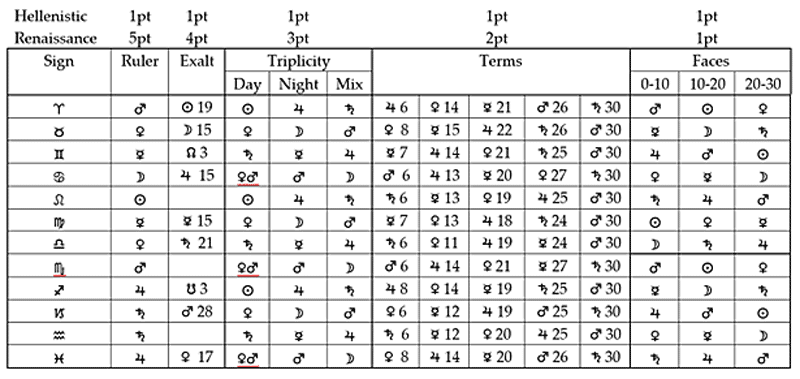Click Venus-Mars pair in Cancer's Day triplicity cell
The height and width of the screenshot is (379, 800).
[248, 176]
